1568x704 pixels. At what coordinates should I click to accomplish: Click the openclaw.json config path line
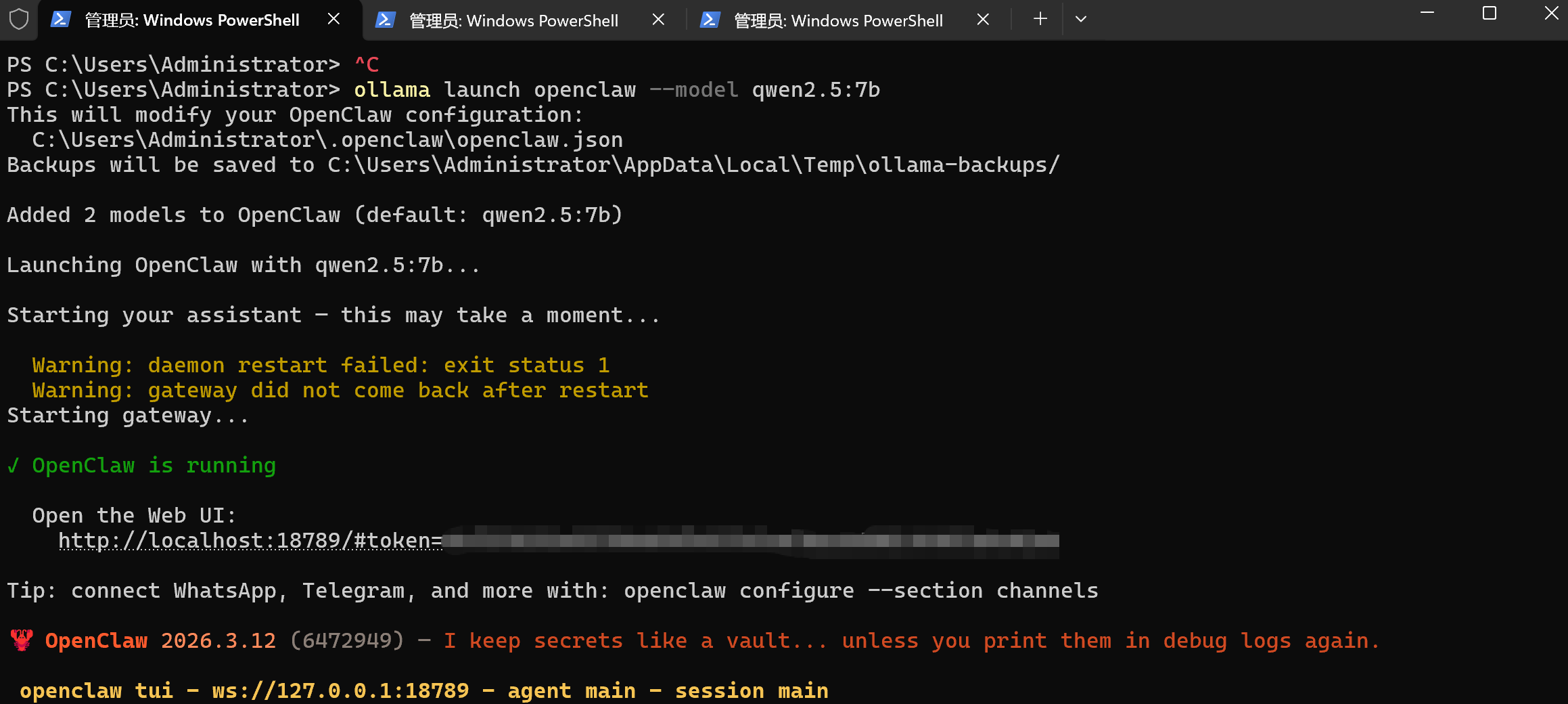tap(327, 140)
